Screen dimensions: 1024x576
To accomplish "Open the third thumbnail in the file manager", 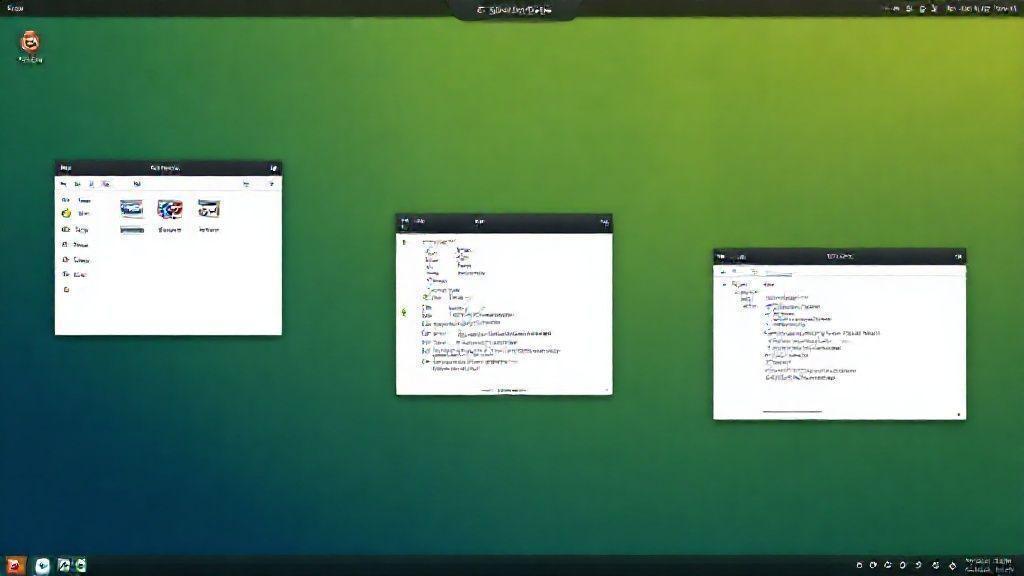I will pos(209,208).
